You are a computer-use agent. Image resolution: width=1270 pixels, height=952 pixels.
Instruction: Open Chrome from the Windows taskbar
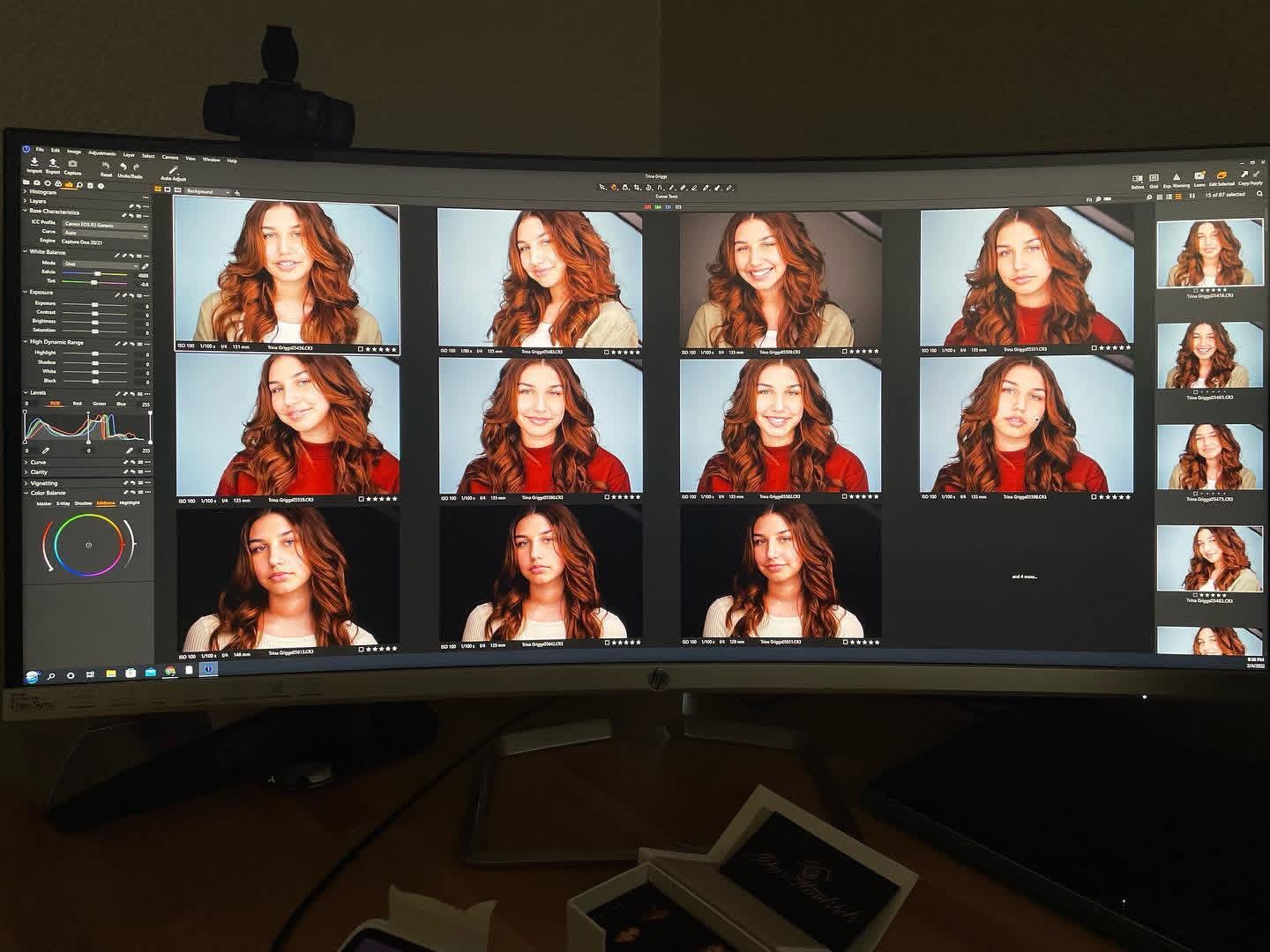coord(169,672)
